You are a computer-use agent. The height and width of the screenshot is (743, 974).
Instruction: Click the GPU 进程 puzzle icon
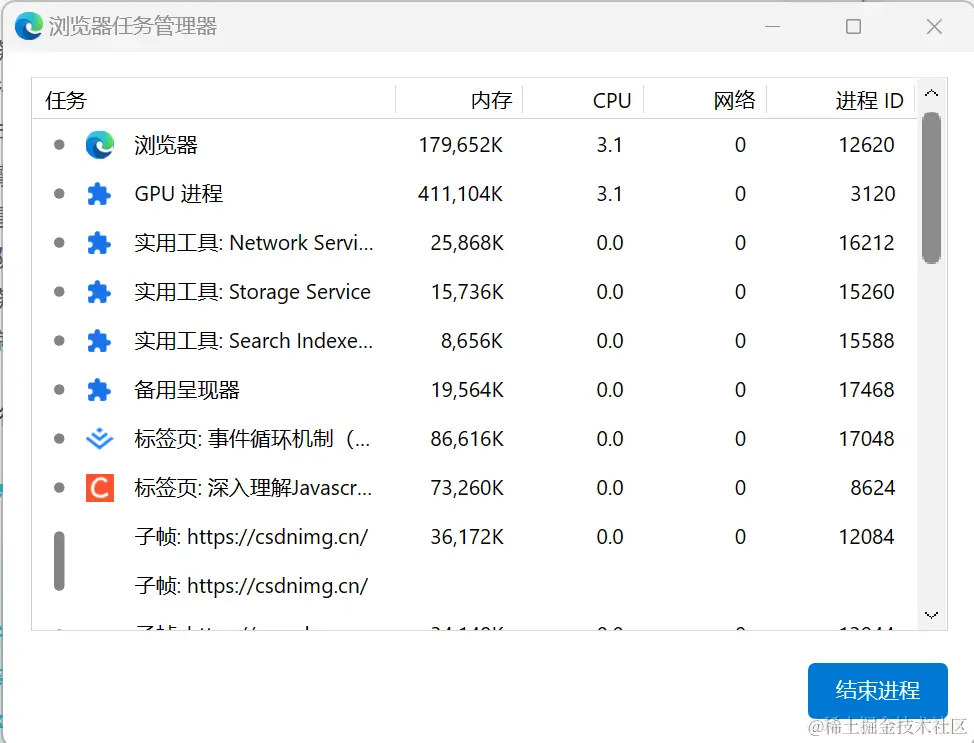[x=99, y=194]
